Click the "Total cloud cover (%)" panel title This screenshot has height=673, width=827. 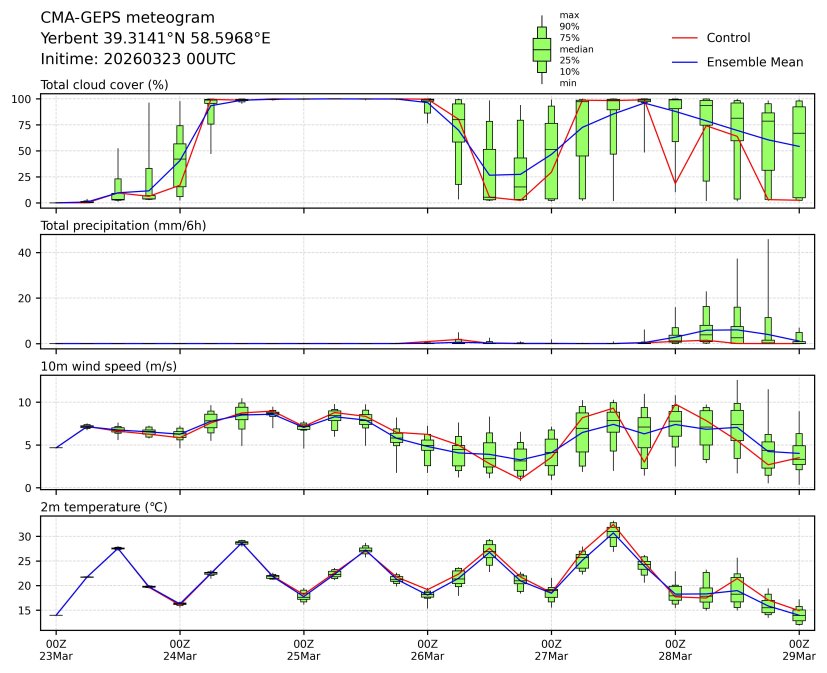104,85
